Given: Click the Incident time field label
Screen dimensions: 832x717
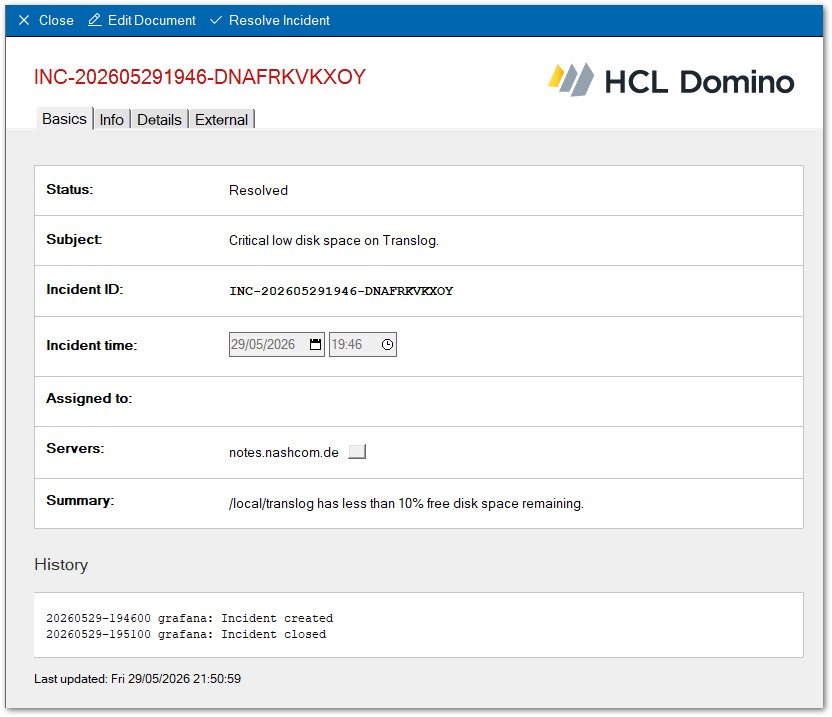Looking at the screenshot, I should [91, 345].
